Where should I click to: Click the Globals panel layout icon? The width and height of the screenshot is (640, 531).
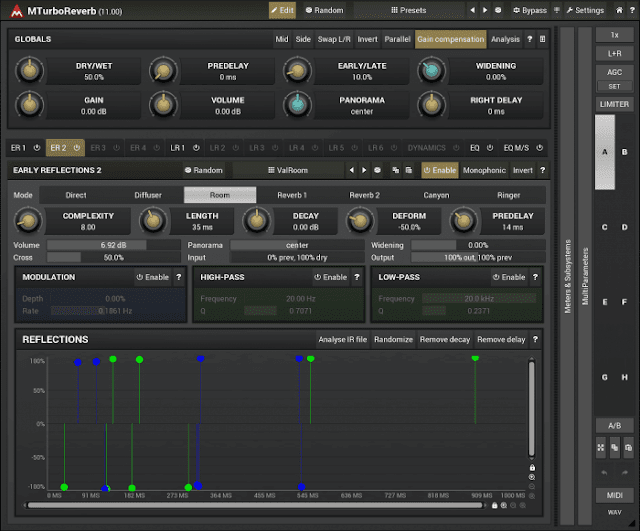542,39
